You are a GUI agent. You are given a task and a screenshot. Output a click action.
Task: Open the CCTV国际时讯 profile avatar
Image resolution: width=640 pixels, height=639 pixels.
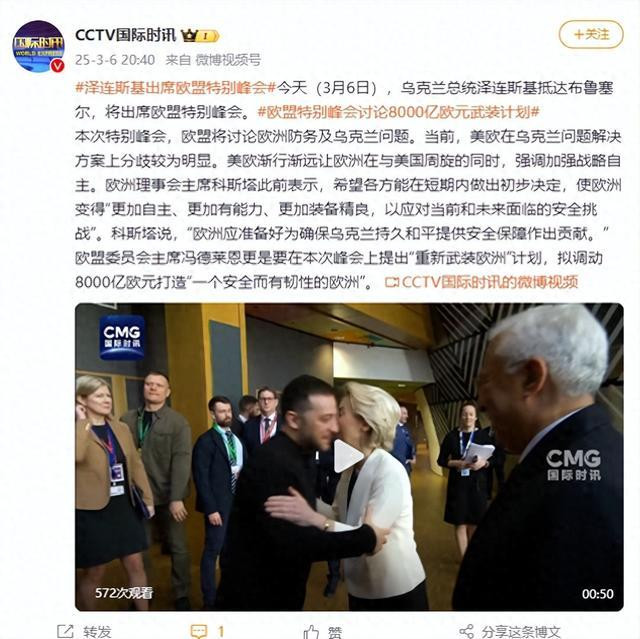click(38, 47)
